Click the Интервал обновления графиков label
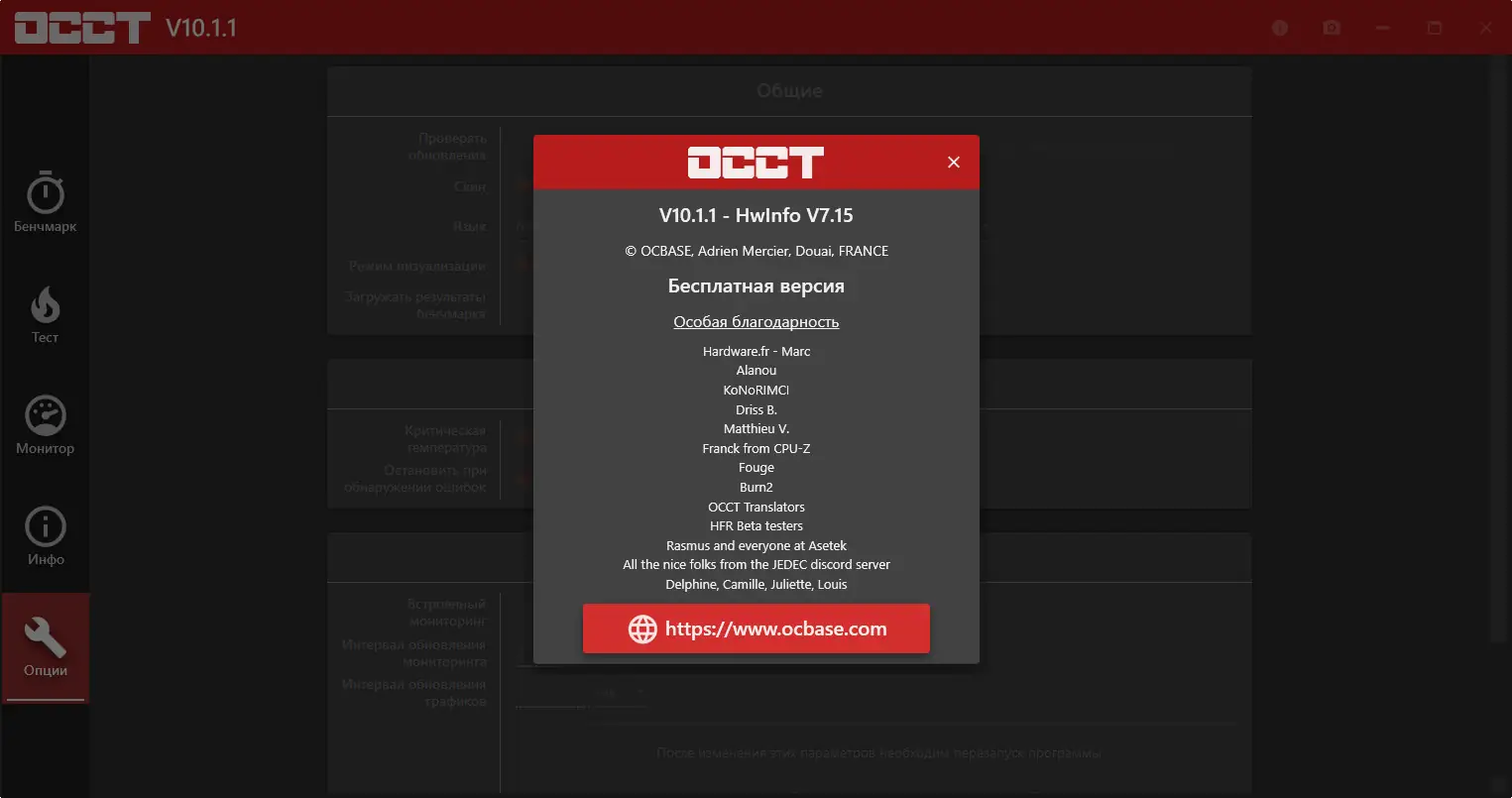 [x=414, y=693]
